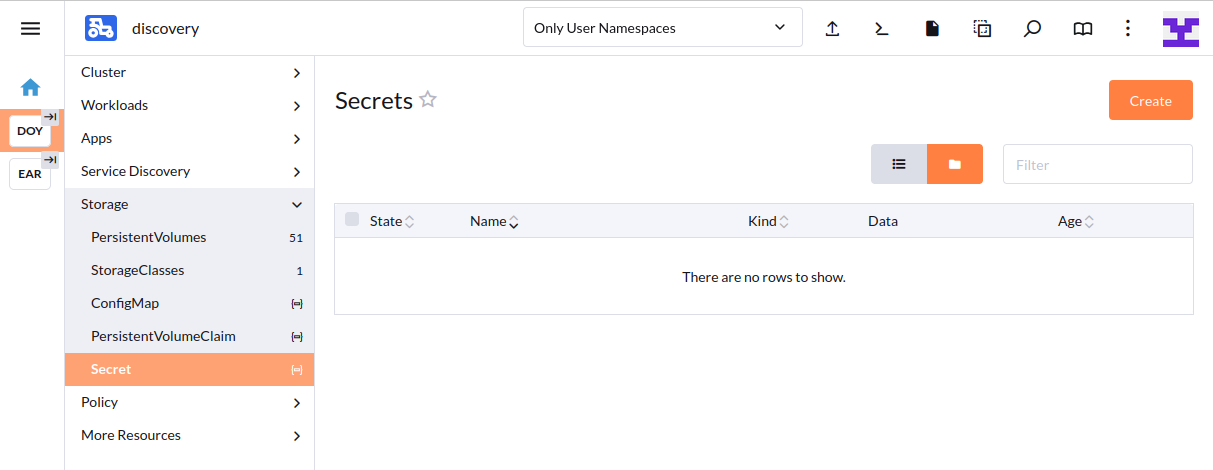Open PersistentVolumes in the sidebar
1213x470 pixels.
149,237
